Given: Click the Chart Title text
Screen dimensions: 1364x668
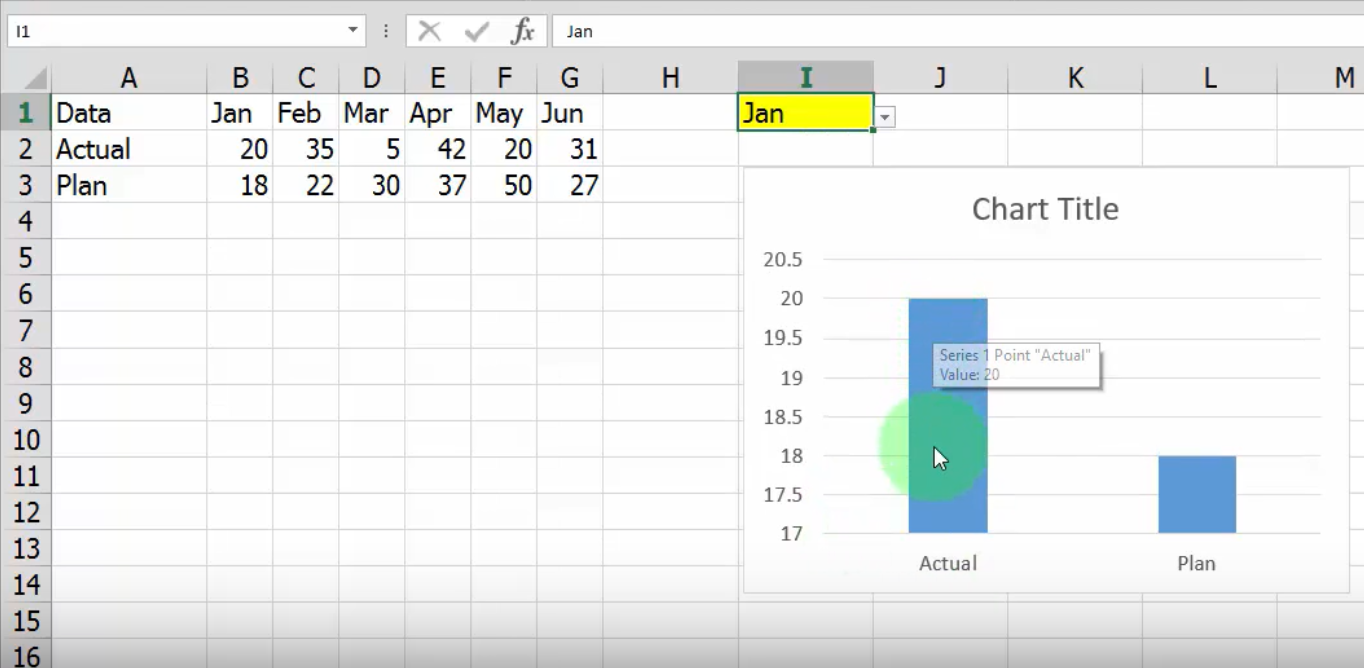Looking at the screenshot, I should click(1045, 209).
